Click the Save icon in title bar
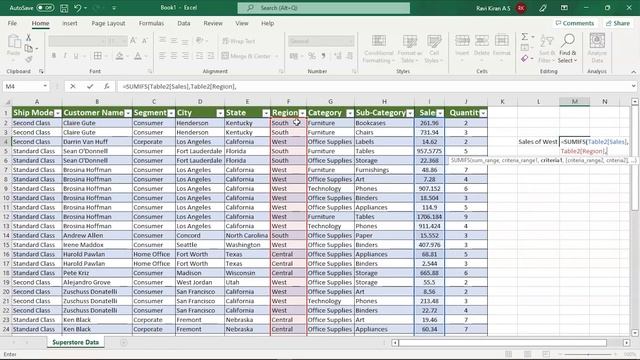The height and width of the screenshot is (360, 640). coord(64,8)
